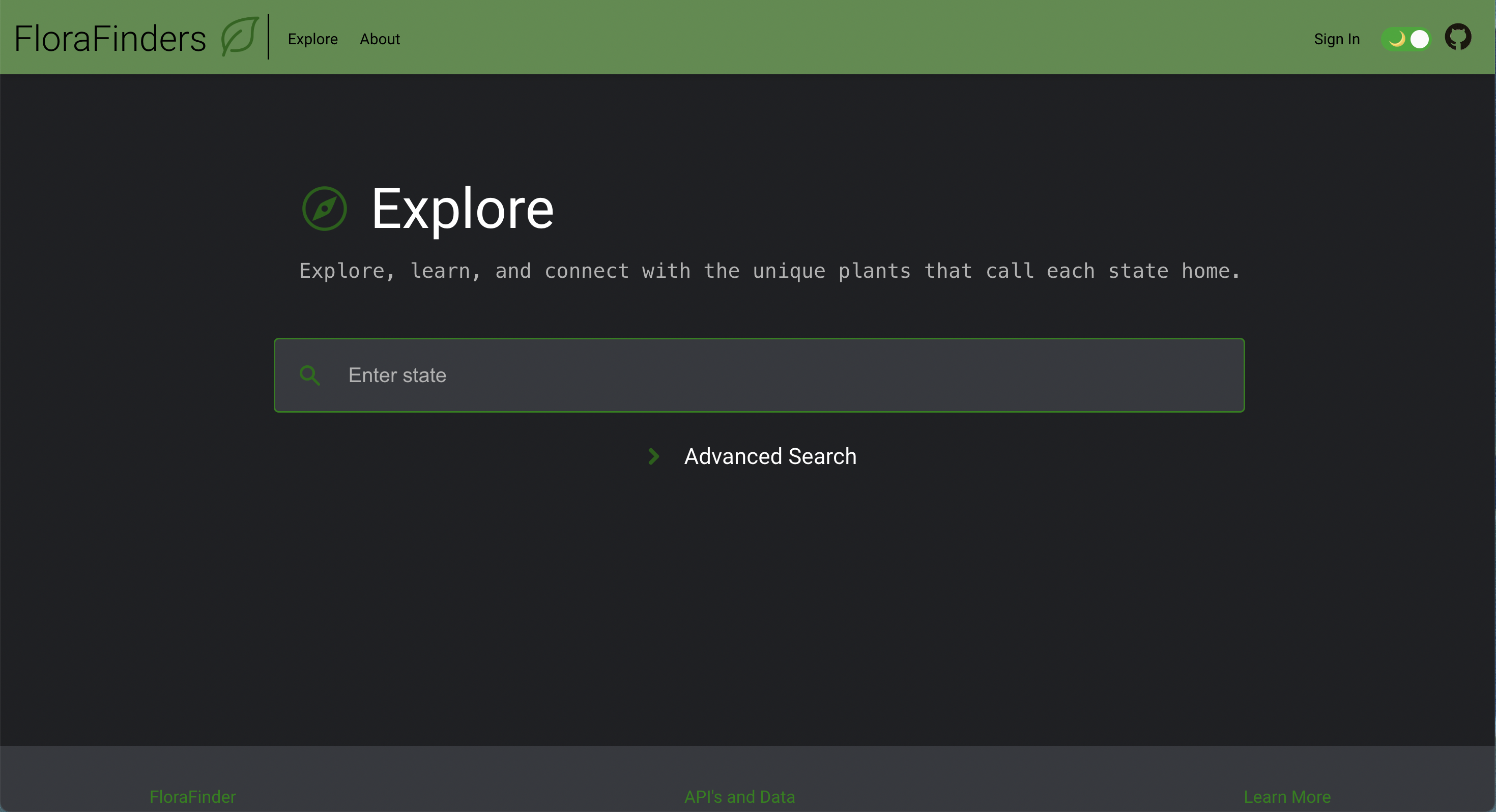Click the FloraFinder footer heading
Image resolution: width=1496 pixels, height=812 pixels.
pyautogui.click(x=193, y=796)
